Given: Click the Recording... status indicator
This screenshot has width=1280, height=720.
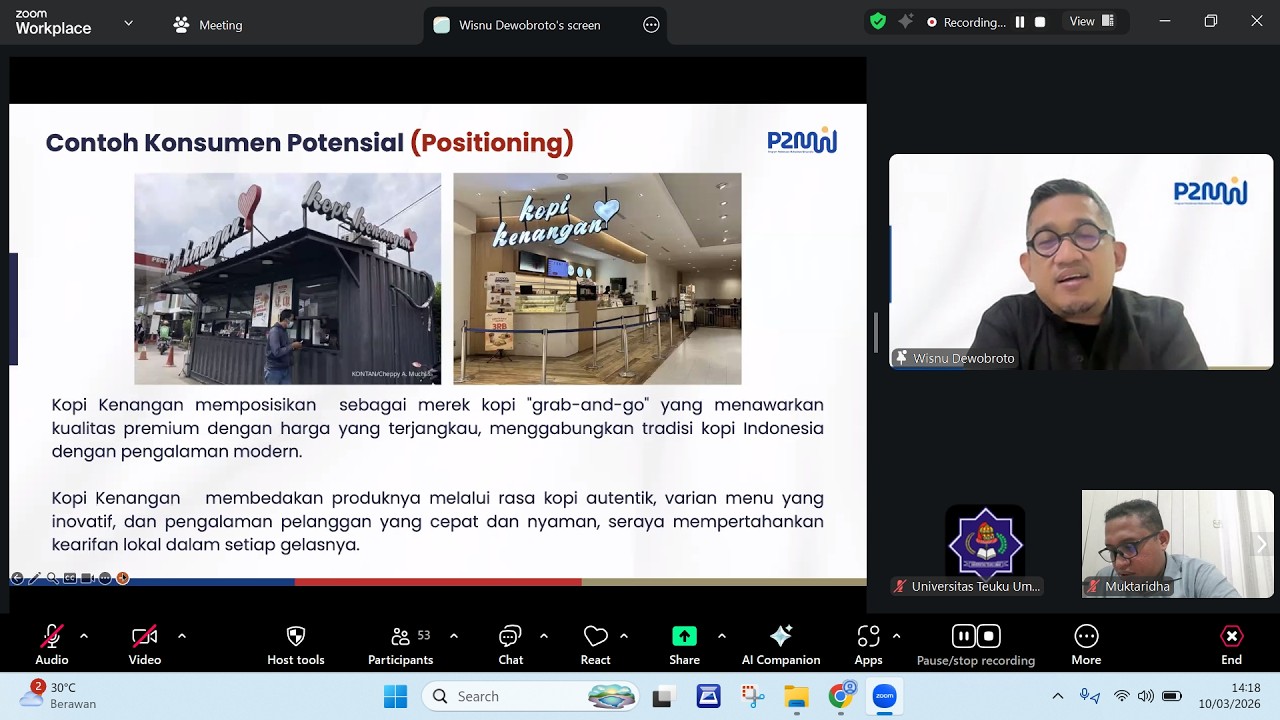Looking at the screenshot, I should (x=966, y=22).
